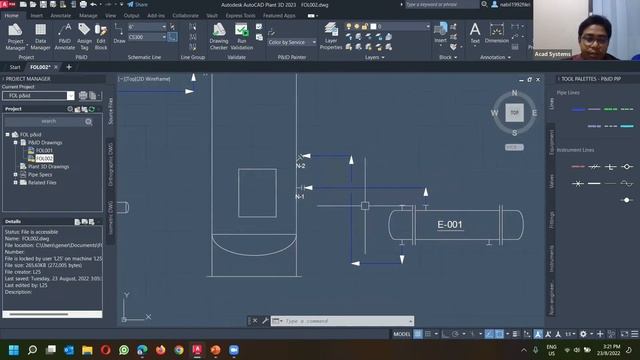This screenshot has width=640, height=360.
Task: Toggle 2D object snap in status bar
Action: pos(499,334)
